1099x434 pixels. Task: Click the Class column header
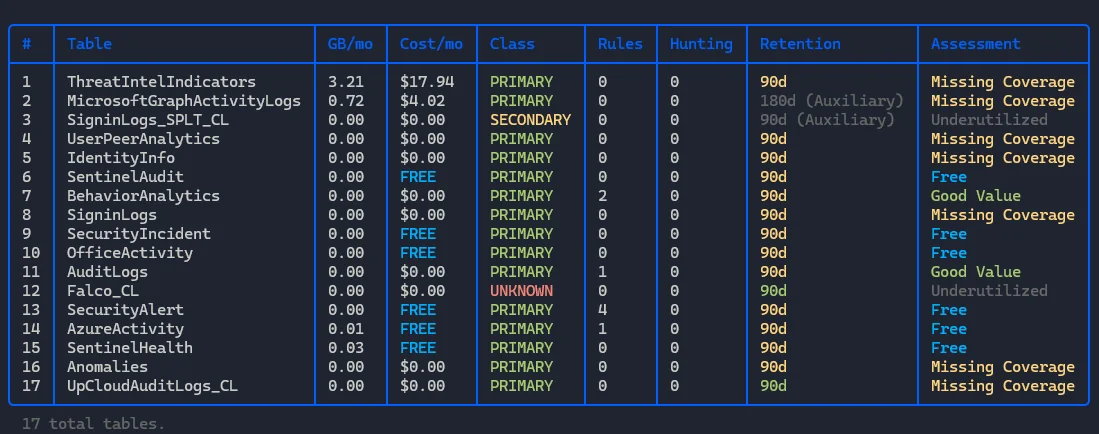pyautogui.click(x=512, y=44)
